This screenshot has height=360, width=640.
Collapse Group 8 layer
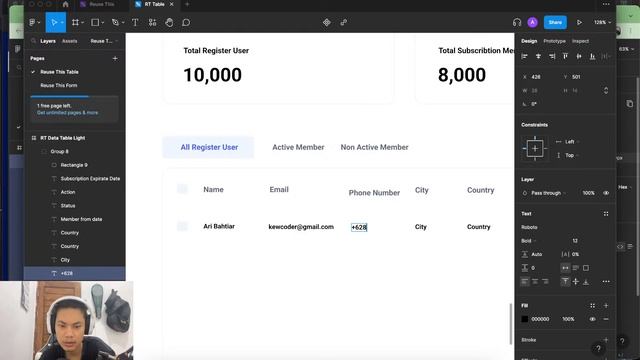(x=44, y=151)
